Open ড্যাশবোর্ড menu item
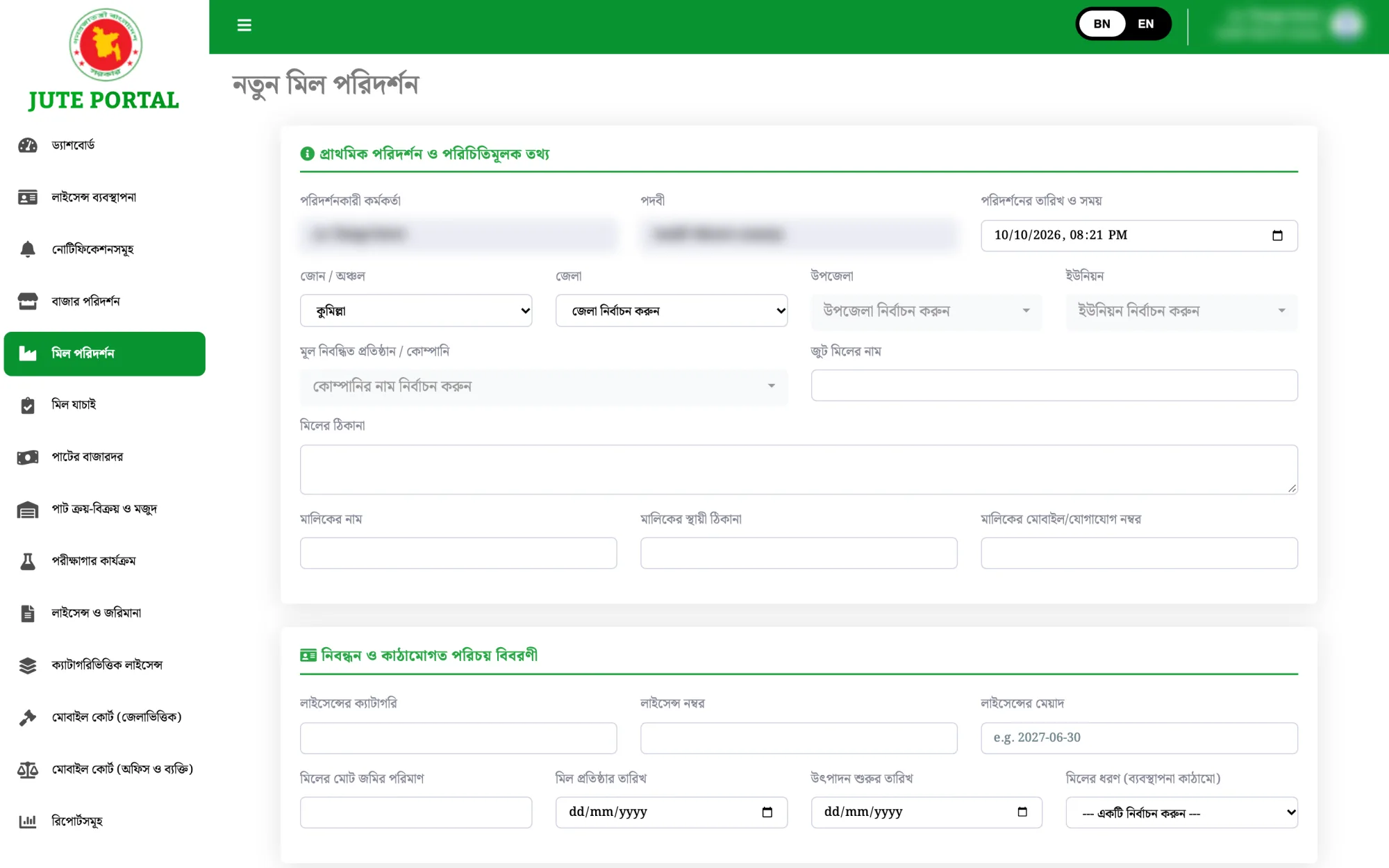 (105, 145)
